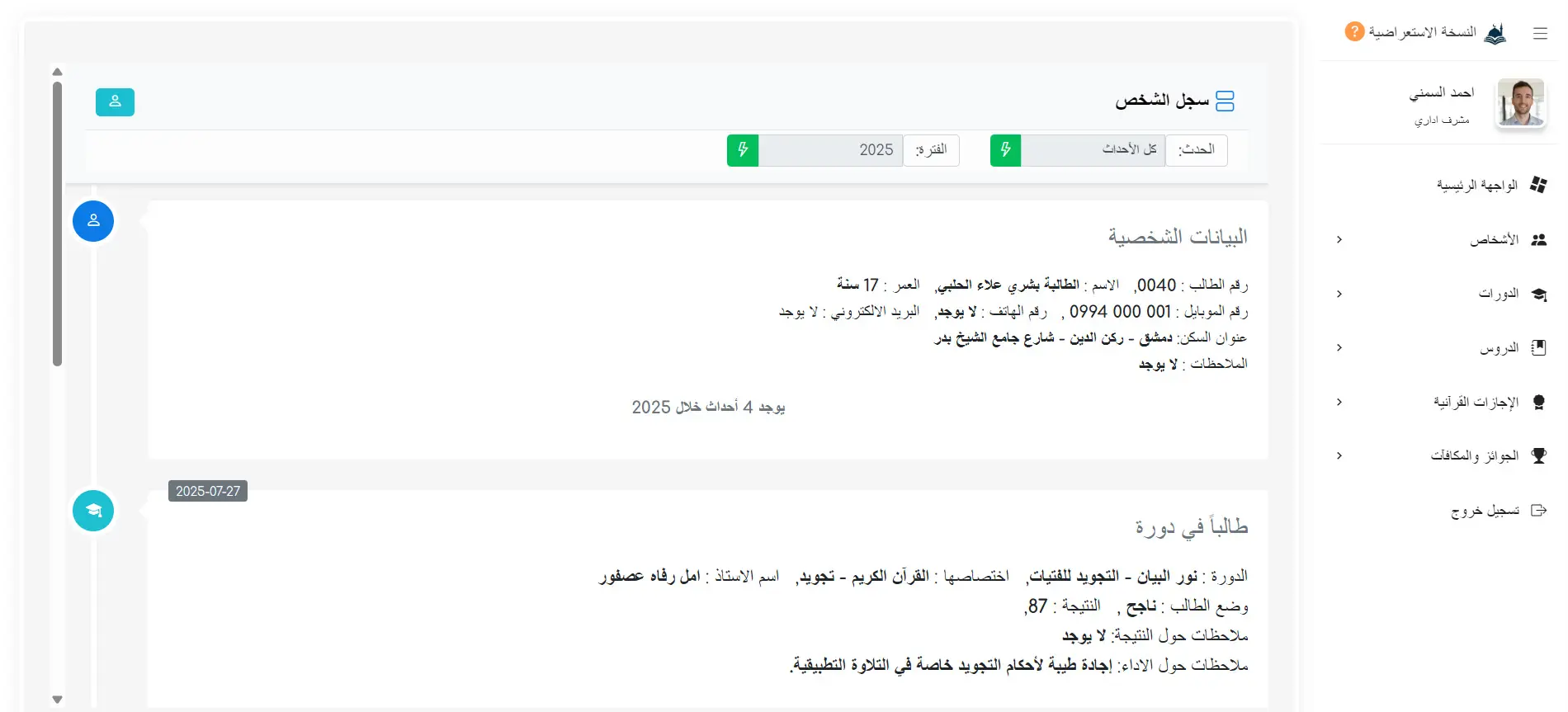Expand the الأشخاص sidebar menu
This screenshot has height=712, width=1568.
(x=1493, y=240)
